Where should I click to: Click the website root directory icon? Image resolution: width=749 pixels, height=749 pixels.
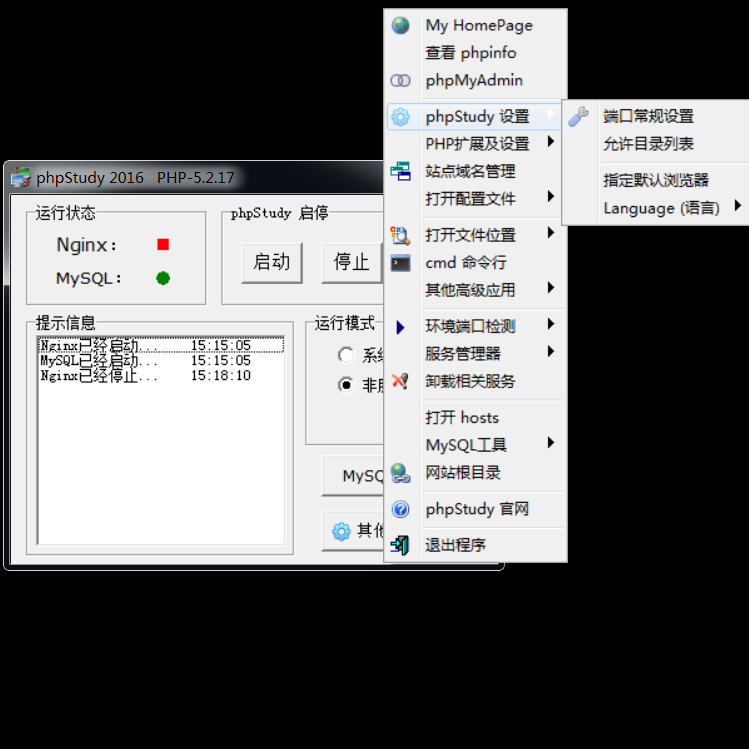point(400,473)
